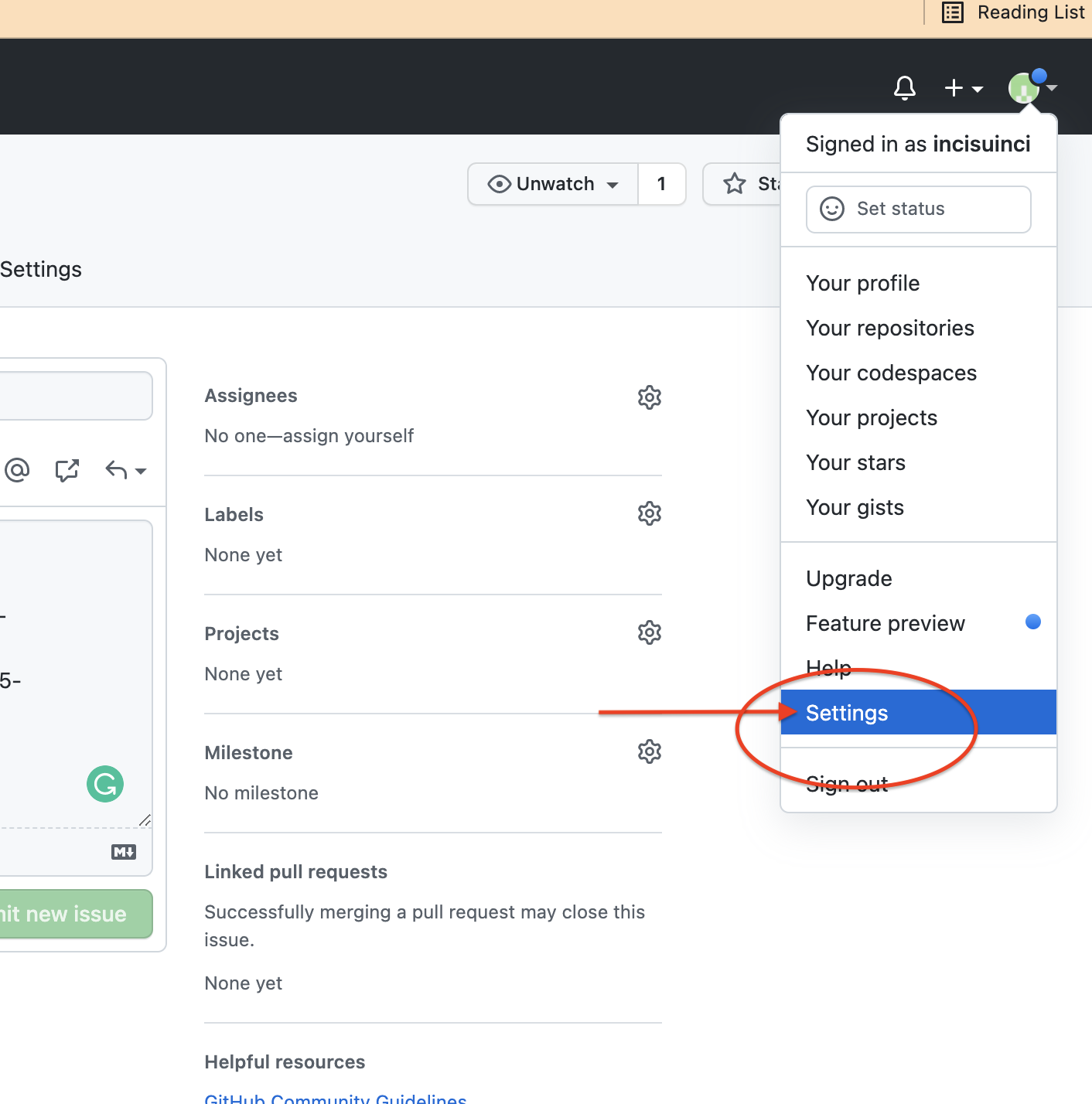Click the Markdown supported icon
Screen dimensions: 1092x1104
coord(124,851)
